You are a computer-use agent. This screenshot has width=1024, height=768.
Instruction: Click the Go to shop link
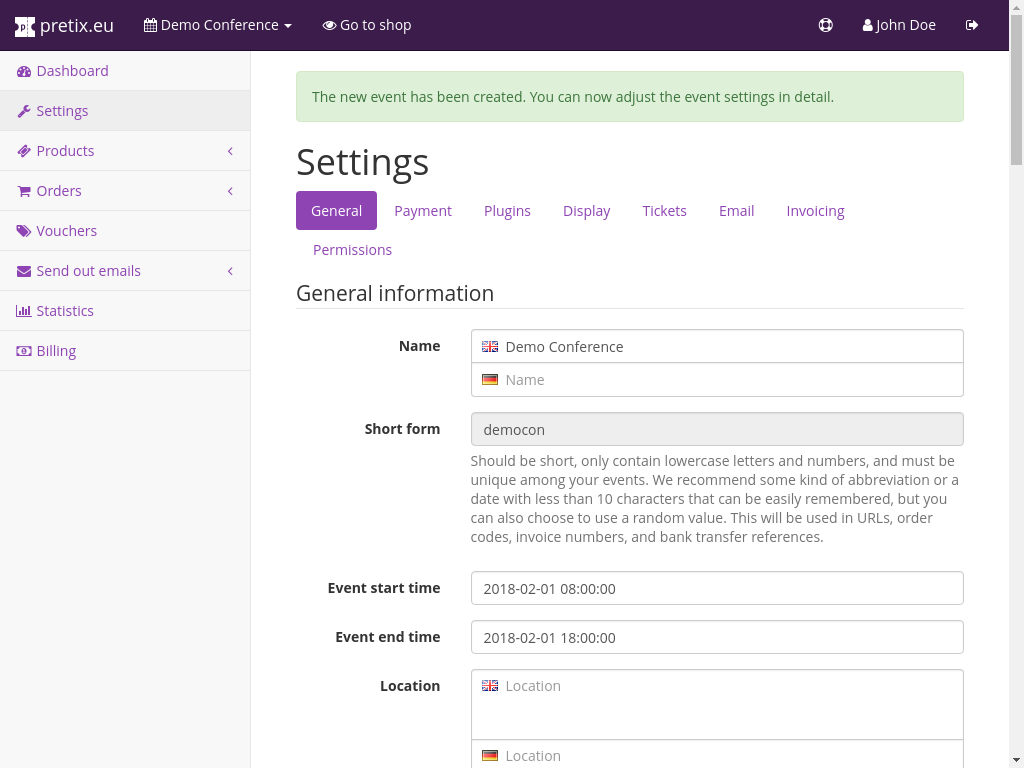(x=367, y=25)
